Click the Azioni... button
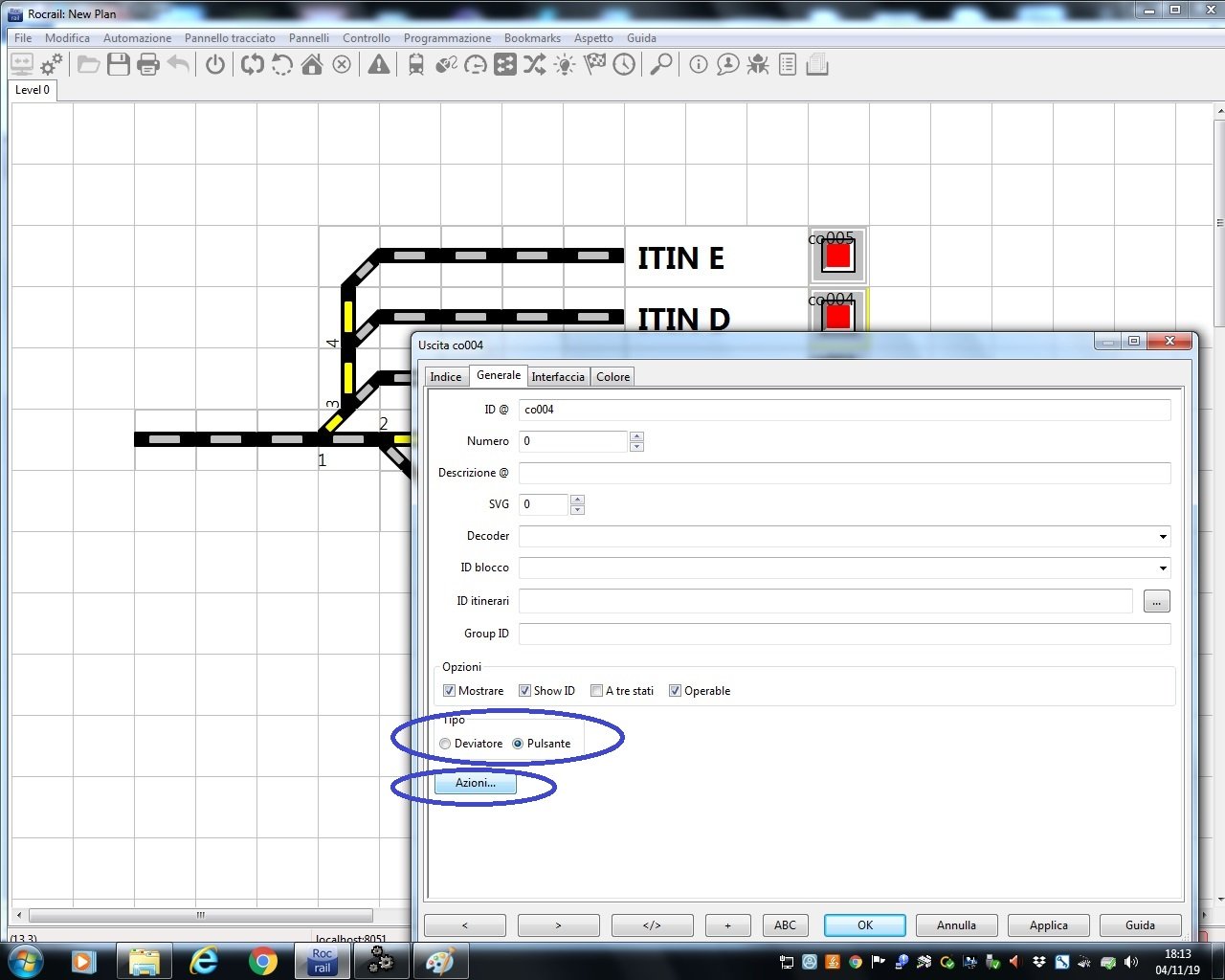 pos(476,783)
